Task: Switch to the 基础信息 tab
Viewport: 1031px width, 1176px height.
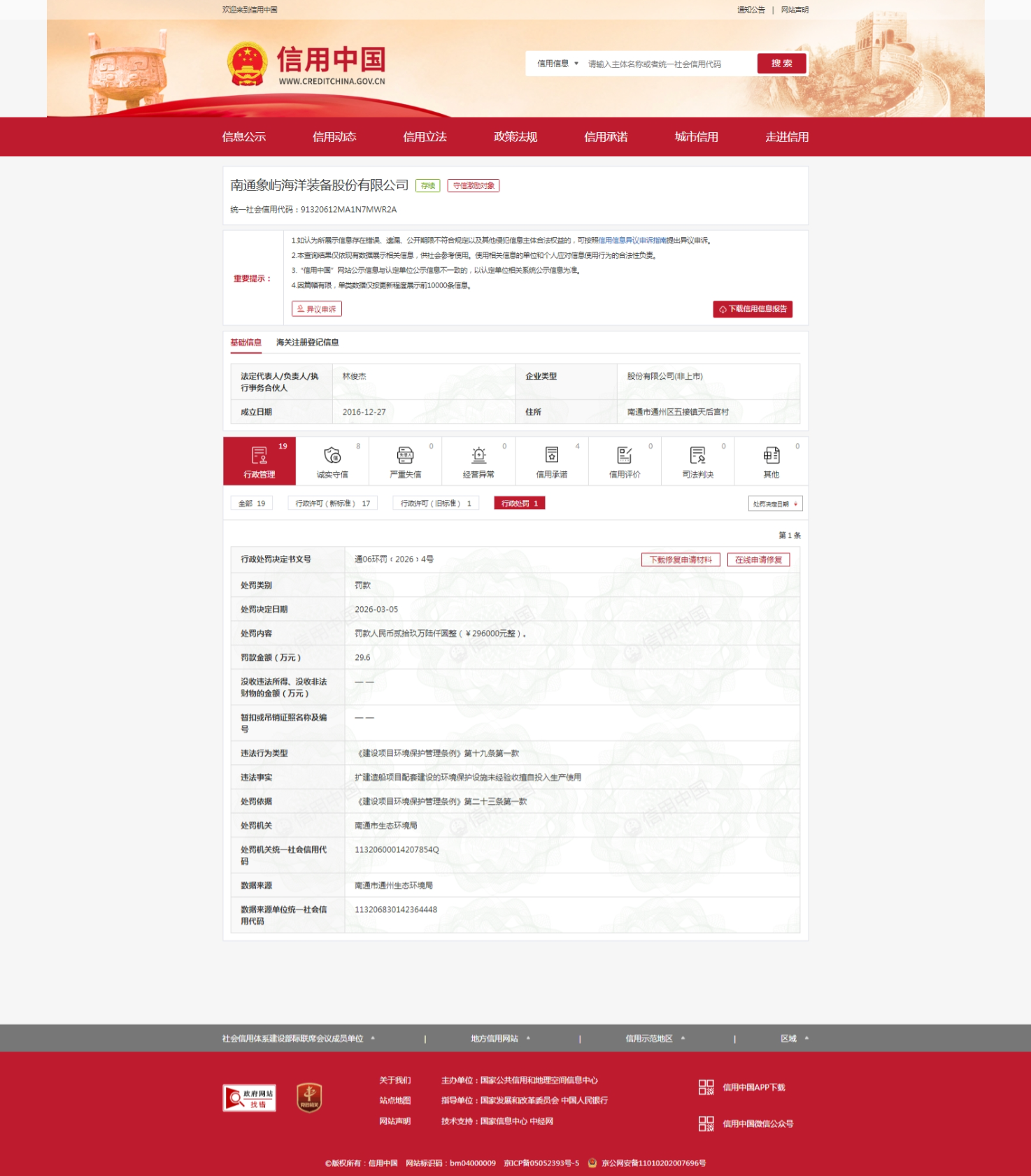Action: (x=246, y=343)
